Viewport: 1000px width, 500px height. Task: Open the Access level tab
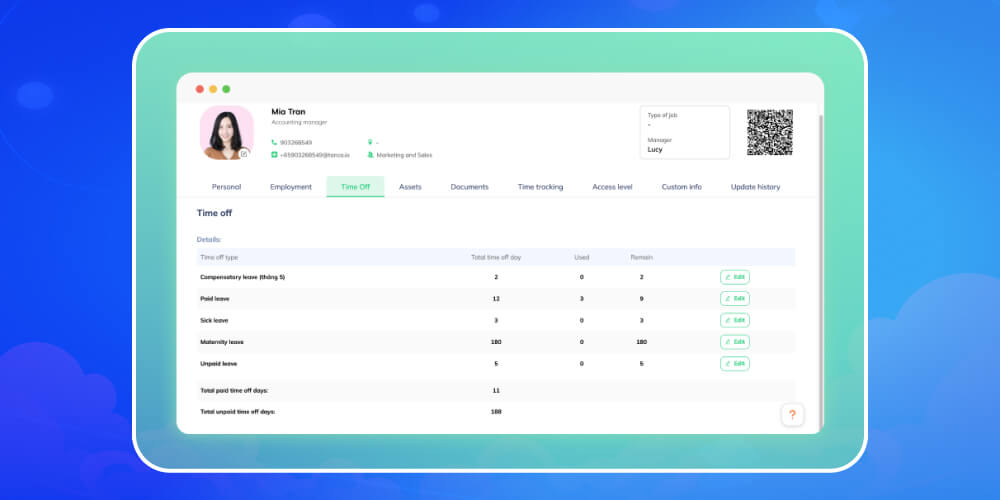612,187
